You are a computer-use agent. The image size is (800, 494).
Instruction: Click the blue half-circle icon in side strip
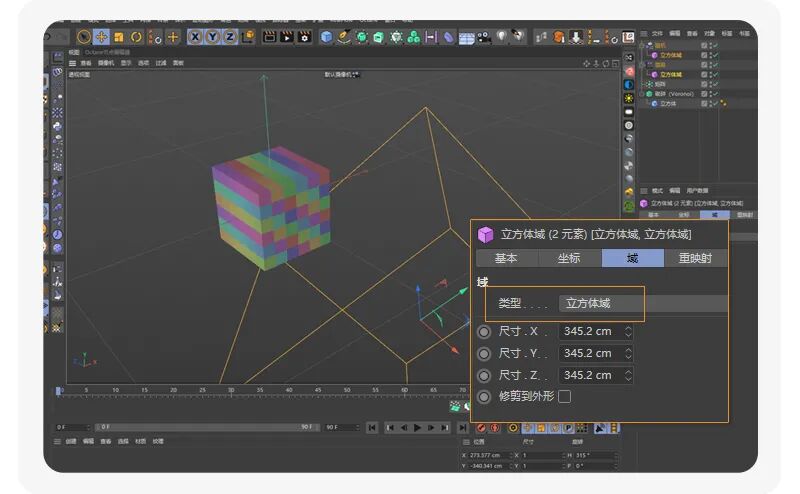(629, 85)
